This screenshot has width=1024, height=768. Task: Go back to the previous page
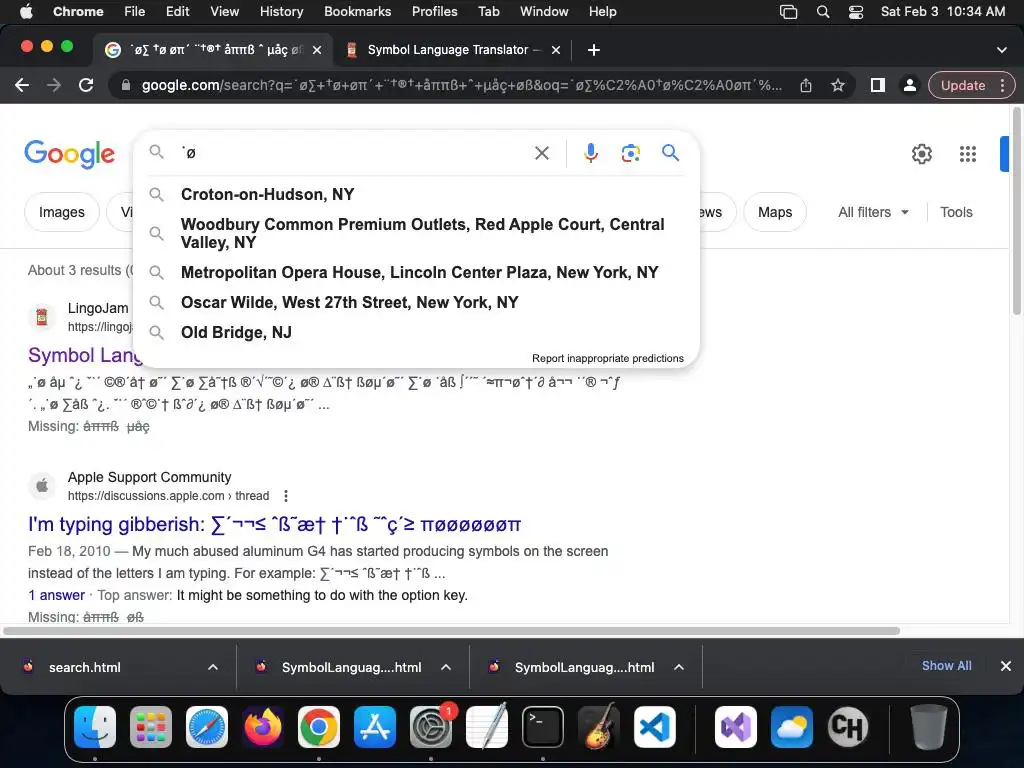click(x=22, y=85)
